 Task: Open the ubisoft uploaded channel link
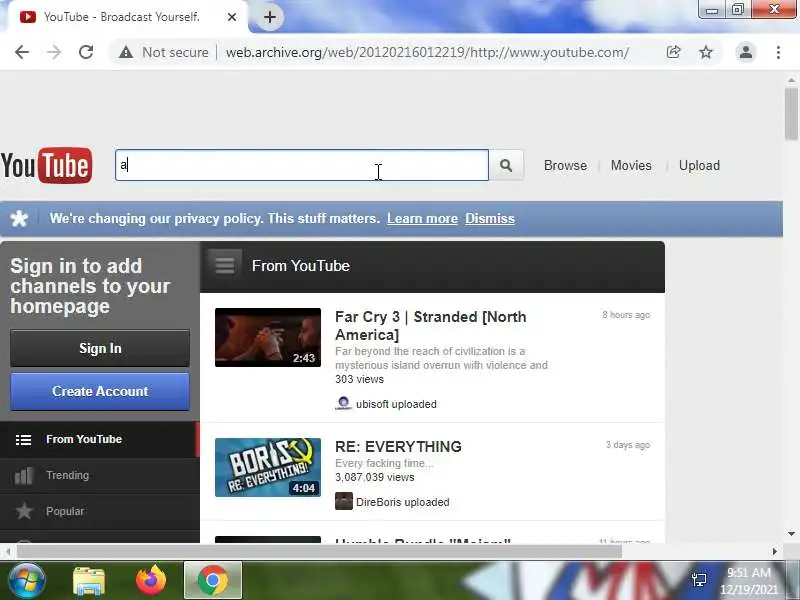click(x=396, y=404)
